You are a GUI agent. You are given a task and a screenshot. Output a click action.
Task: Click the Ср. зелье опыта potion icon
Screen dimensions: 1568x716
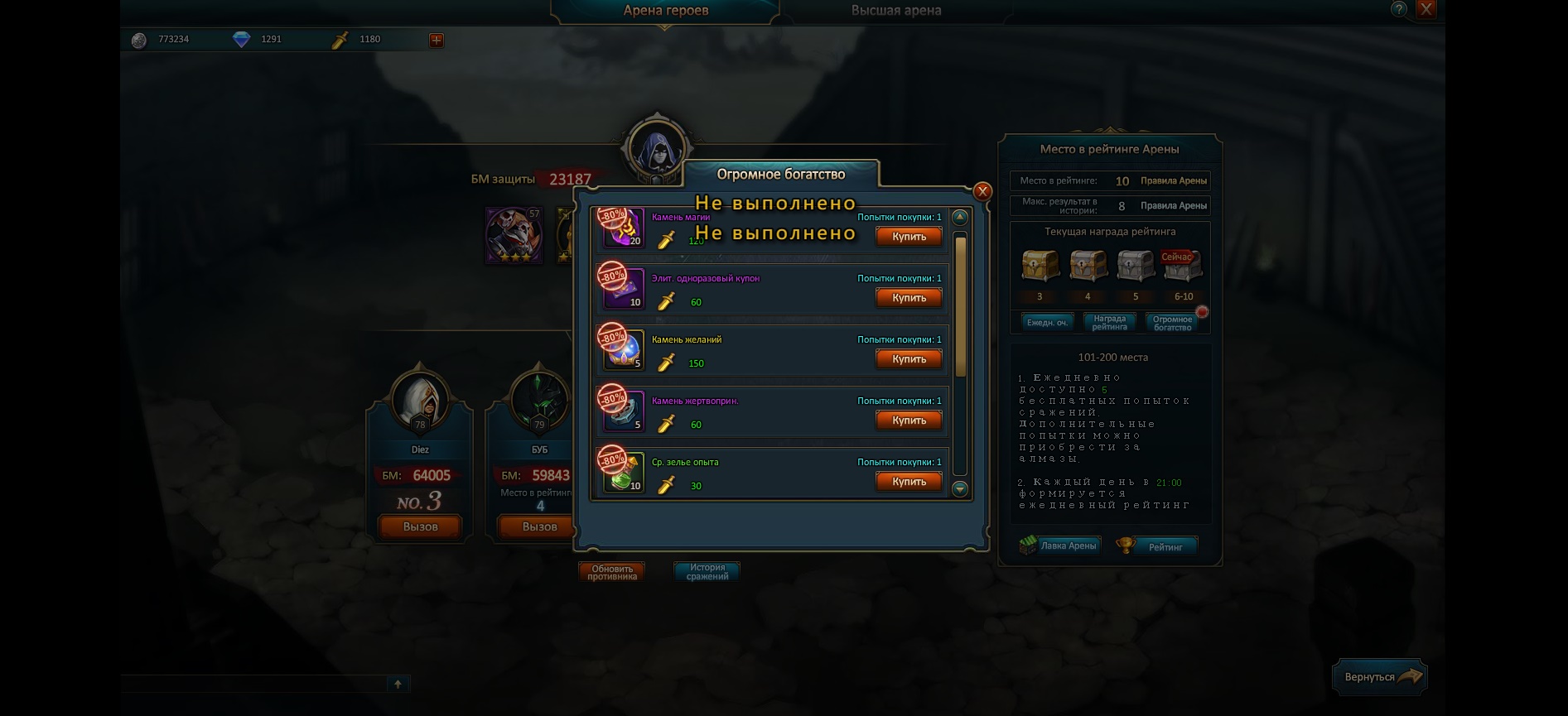624,473
